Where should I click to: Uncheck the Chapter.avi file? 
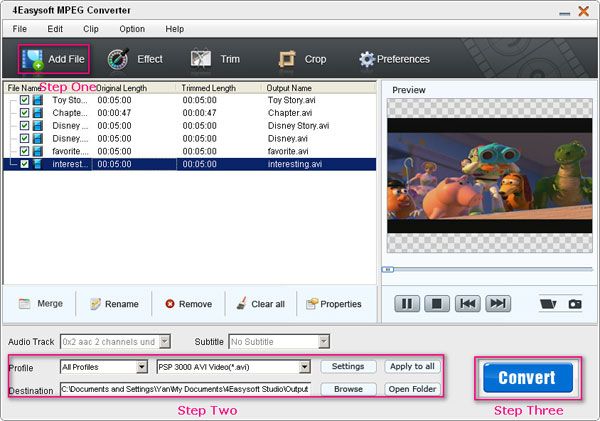24,113
